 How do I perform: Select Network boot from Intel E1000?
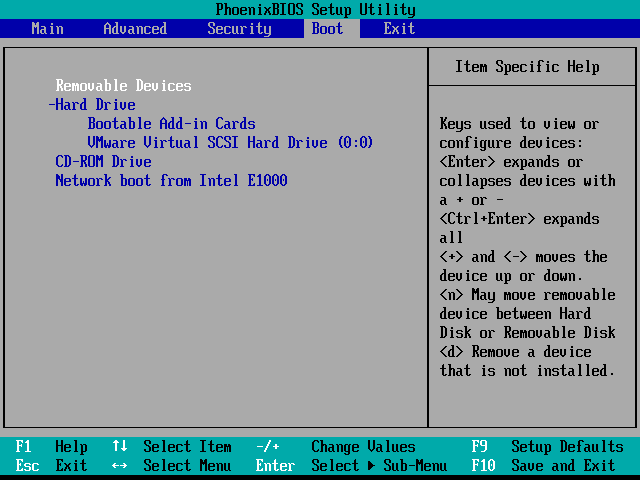coord(171,181)
